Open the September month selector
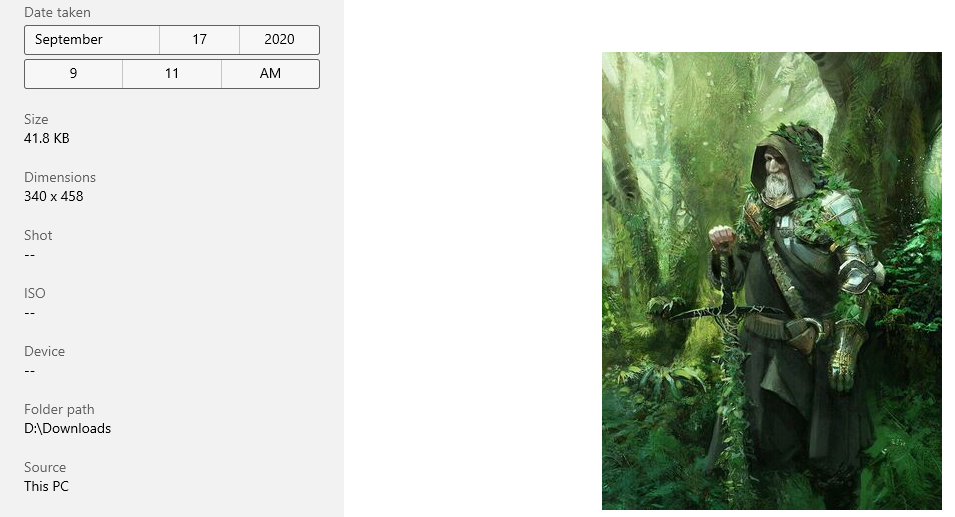Viewport: 955px width, 517px height. 92,40
